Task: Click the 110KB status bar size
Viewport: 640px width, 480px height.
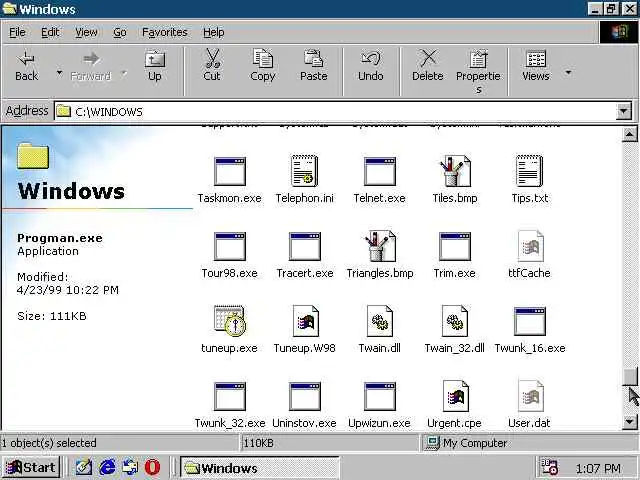Action: 258,443
